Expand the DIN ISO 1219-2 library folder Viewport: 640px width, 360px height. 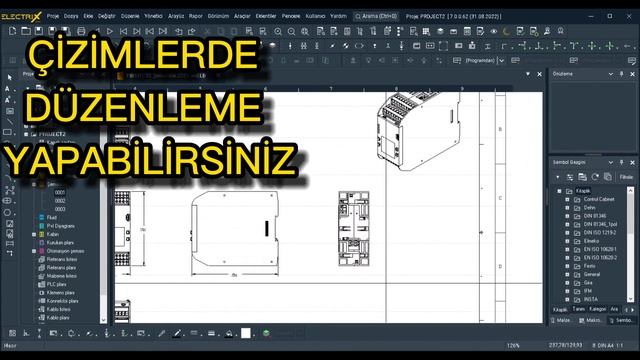tap(567, 233)
